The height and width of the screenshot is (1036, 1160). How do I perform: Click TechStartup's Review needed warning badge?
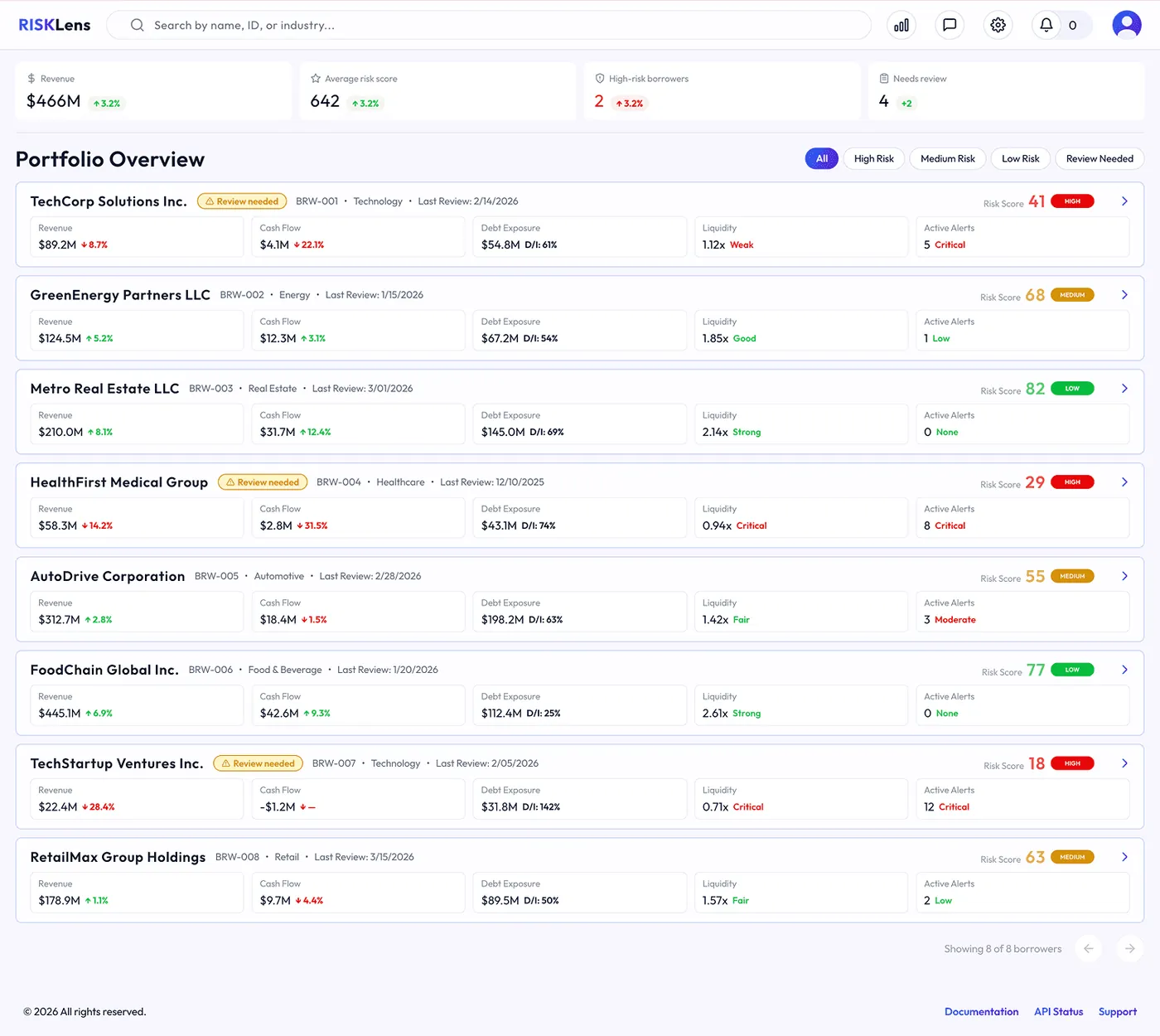(259, 763)
